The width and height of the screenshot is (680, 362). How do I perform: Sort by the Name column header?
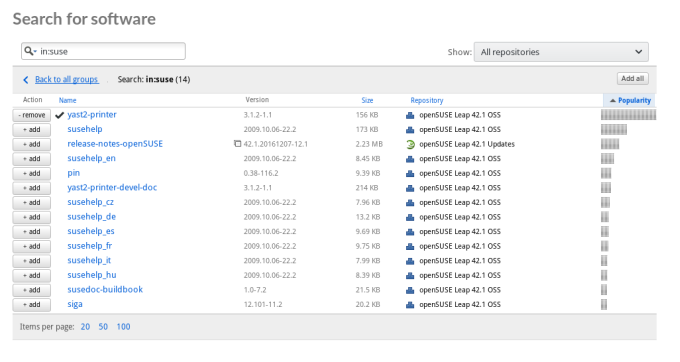click(67, 100)
